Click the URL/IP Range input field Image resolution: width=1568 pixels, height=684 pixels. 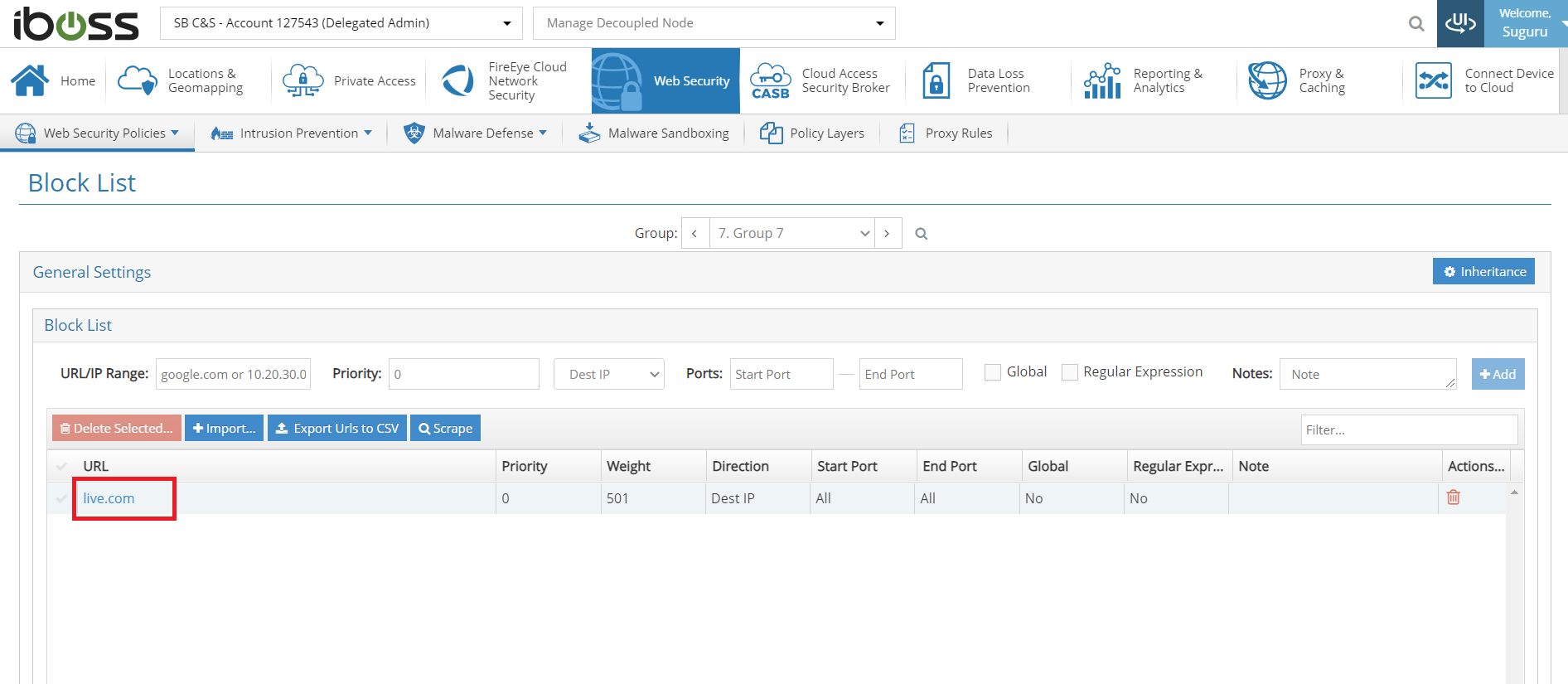coord(233,374)
